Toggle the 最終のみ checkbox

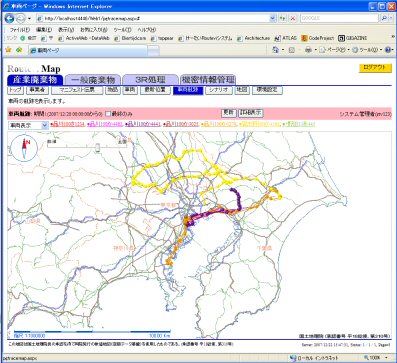coord(108,114)
